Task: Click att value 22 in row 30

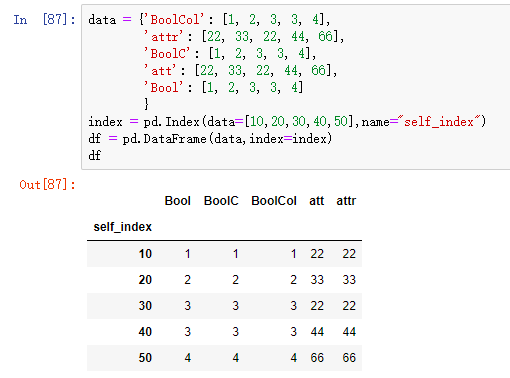Action: coord(317,306)
